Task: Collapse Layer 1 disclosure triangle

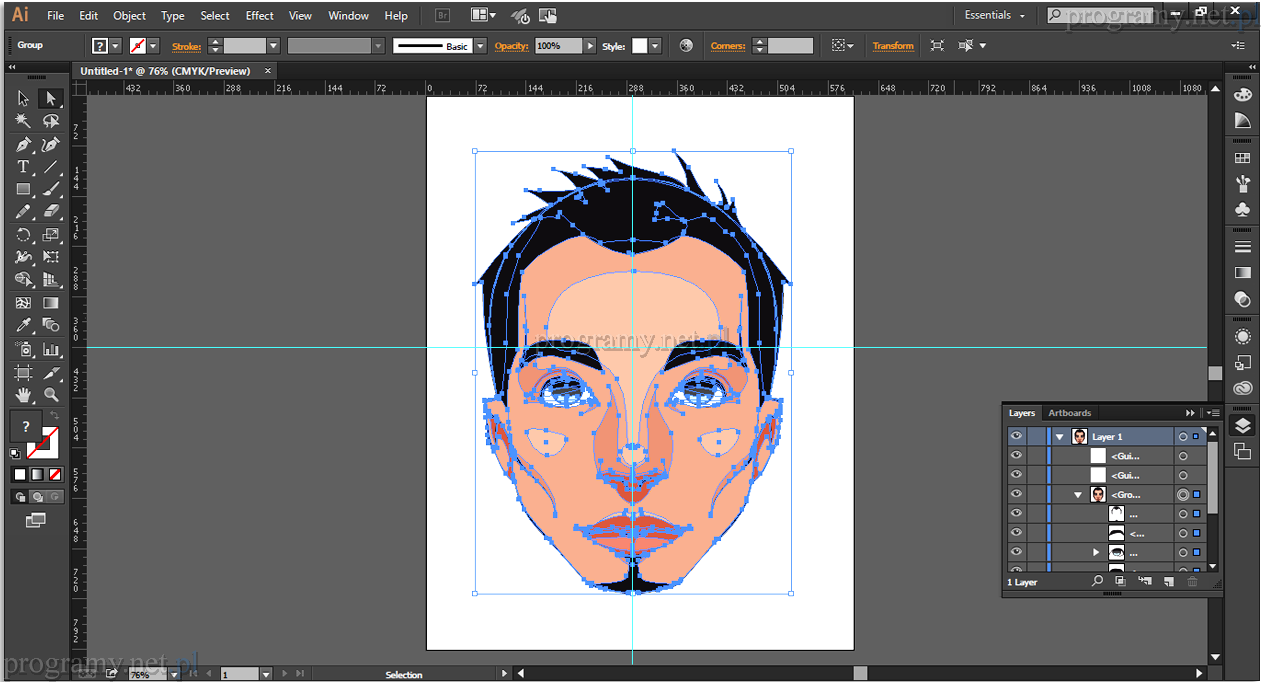Action: coord(1059,437)
